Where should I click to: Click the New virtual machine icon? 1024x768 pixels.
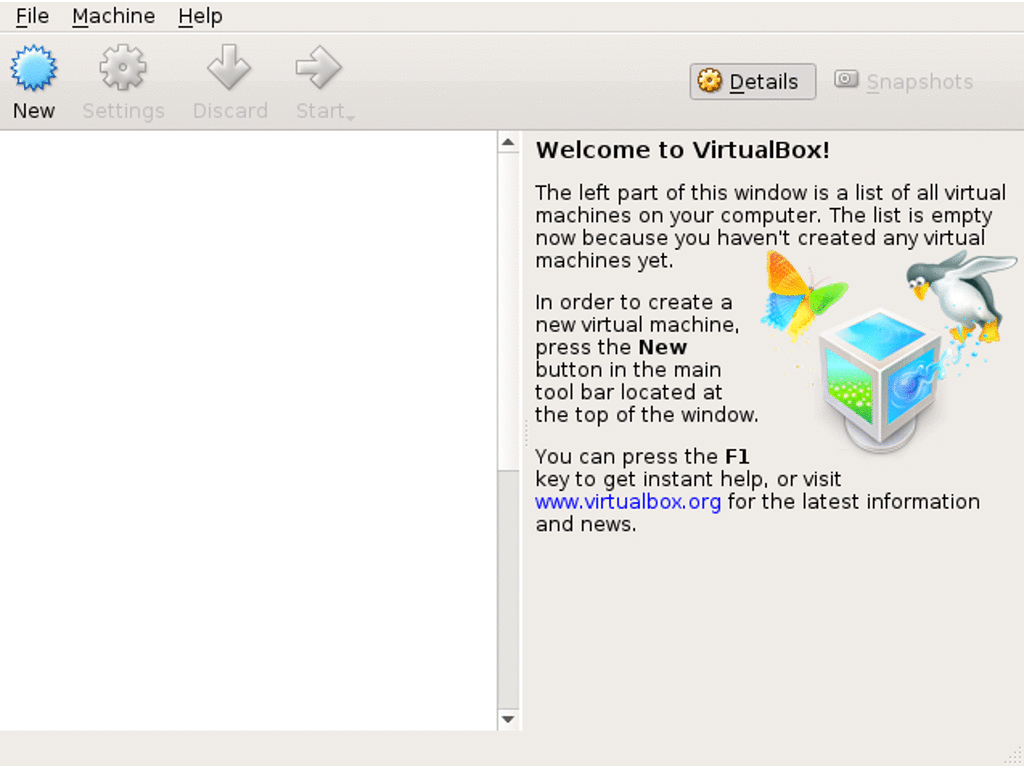pyautogui.click(x=33, y=67)
